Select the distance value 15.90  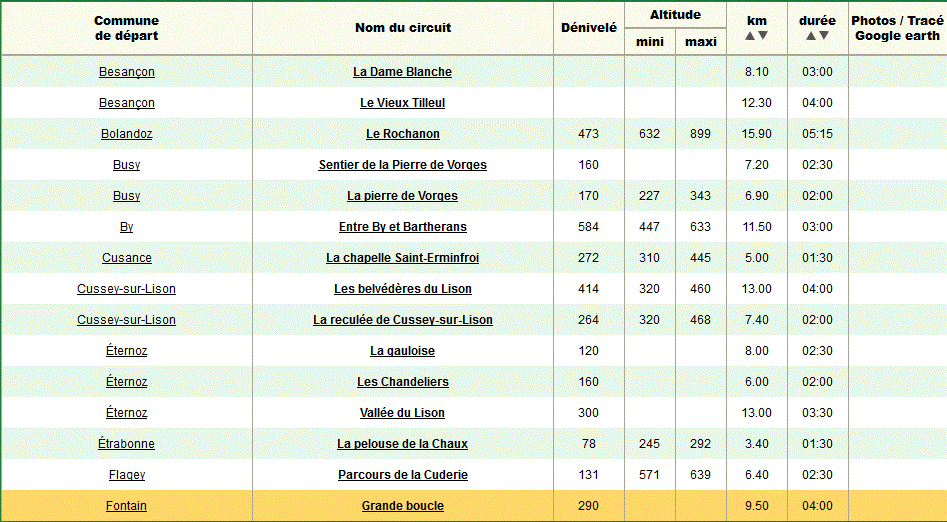757,134
